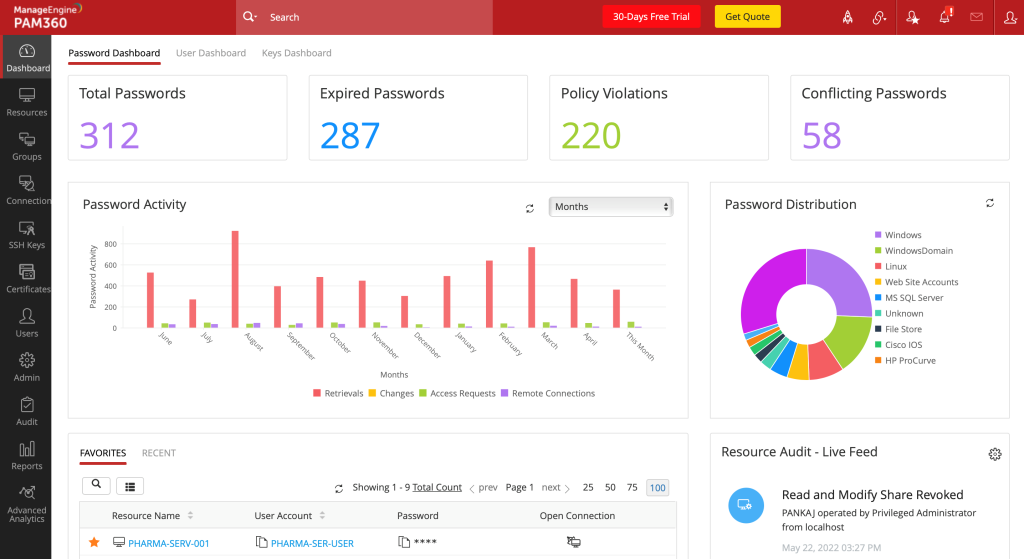The width and height of the screenshot is (1024, 559).
Task: Click the Windows color swatch in legend
Action: click(878, 235)
